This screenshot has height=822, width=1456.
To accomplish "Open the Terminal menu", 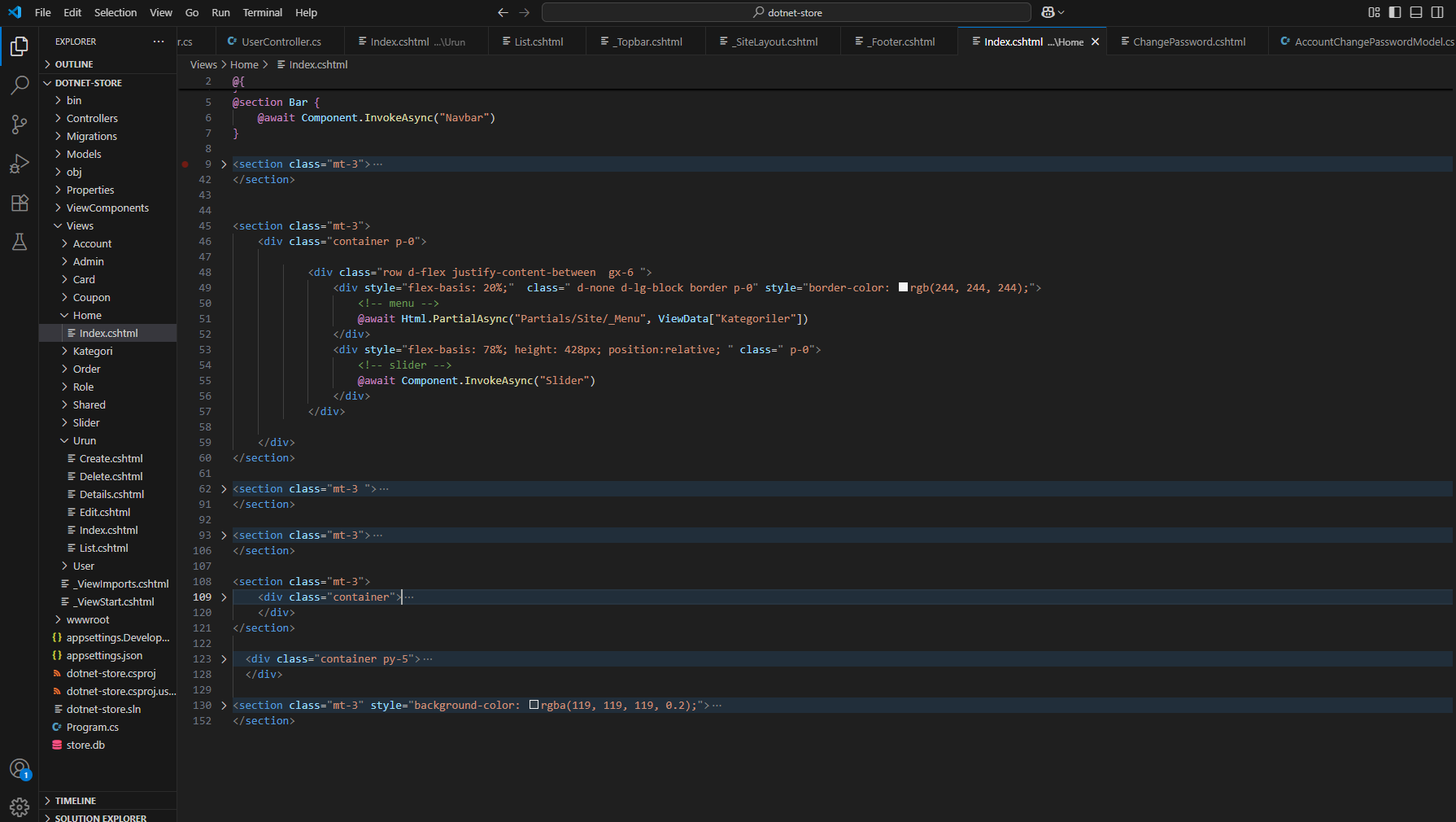I will tap(262, 12).
